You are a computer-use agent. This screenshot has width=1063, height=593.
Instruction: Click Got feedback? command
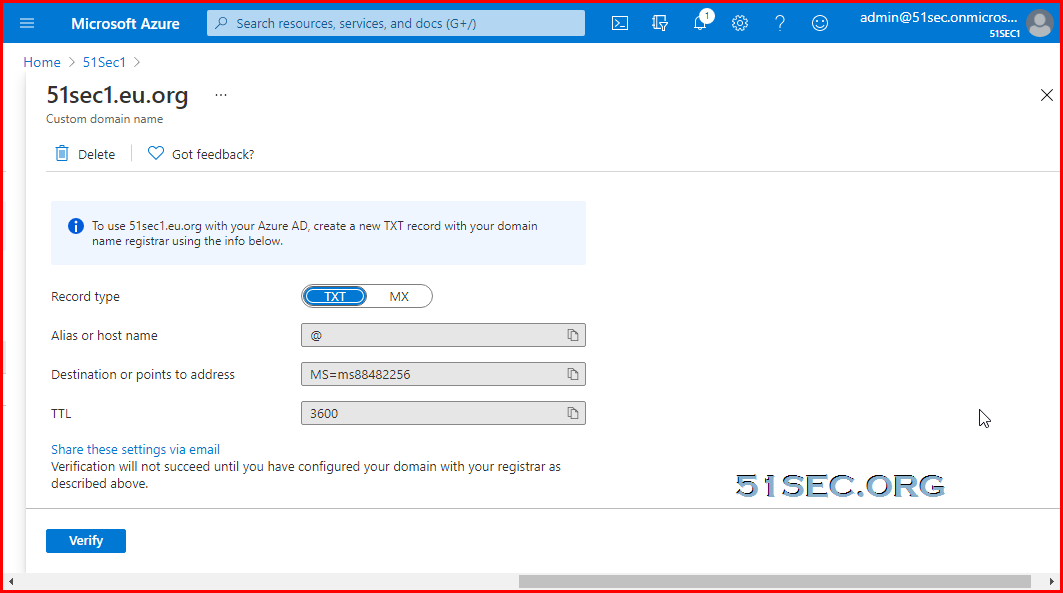coord(201,154)
